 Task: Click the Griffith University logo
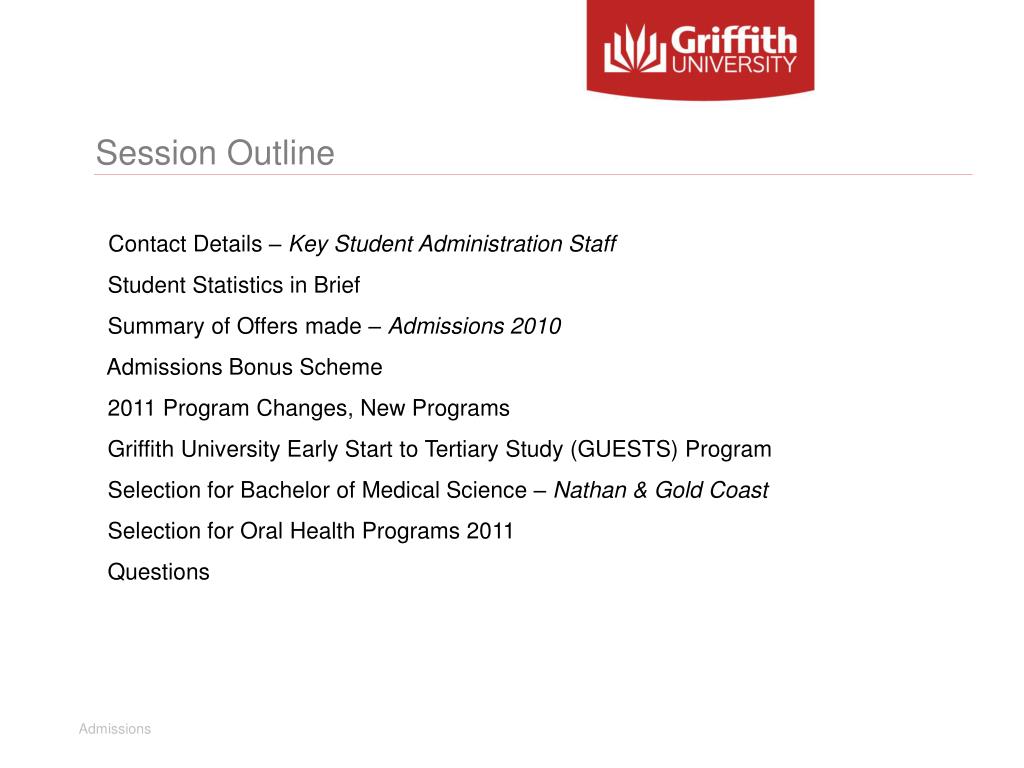700,50
